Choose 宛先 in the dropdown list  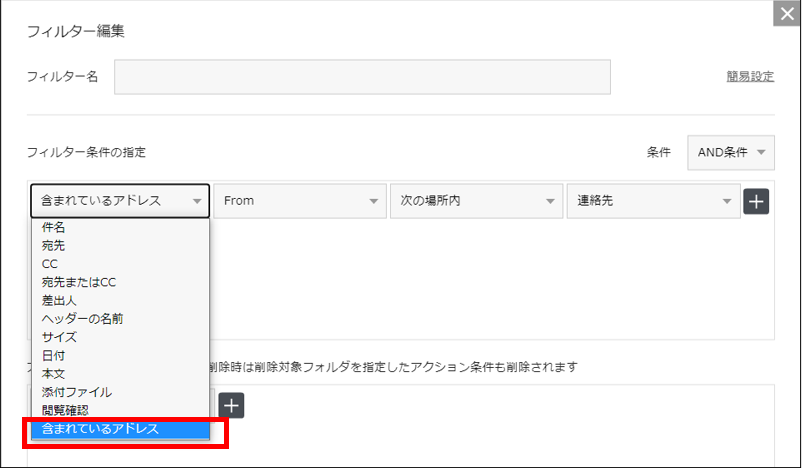[x=54, y=245]
